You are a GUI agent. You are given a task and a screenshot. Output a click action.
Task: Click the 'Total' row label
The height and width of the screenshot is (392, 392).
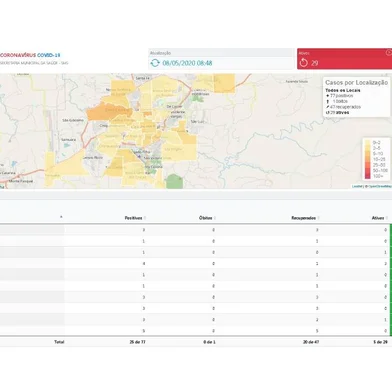[x=59, y=342]
